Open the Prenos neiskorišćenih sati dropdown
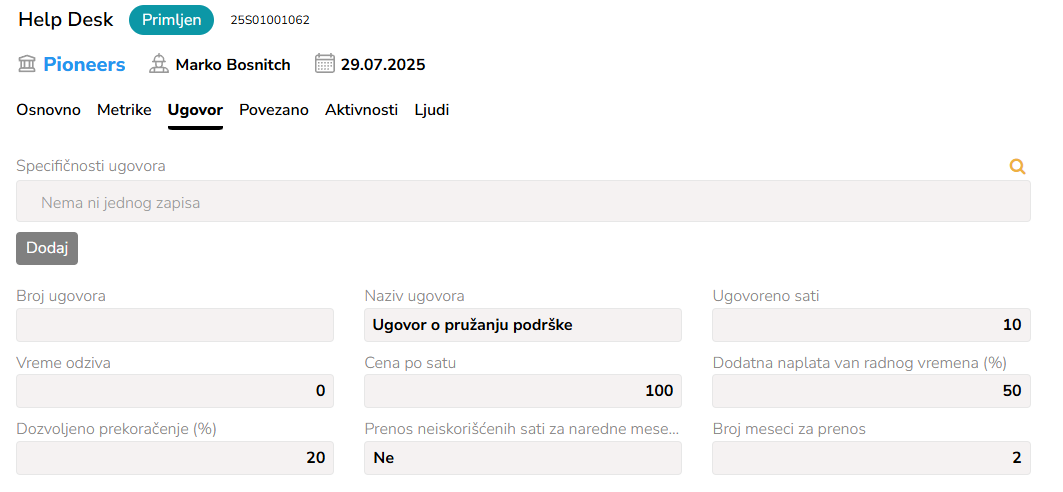Screen dimensions: 1063x492 point(523,458)
